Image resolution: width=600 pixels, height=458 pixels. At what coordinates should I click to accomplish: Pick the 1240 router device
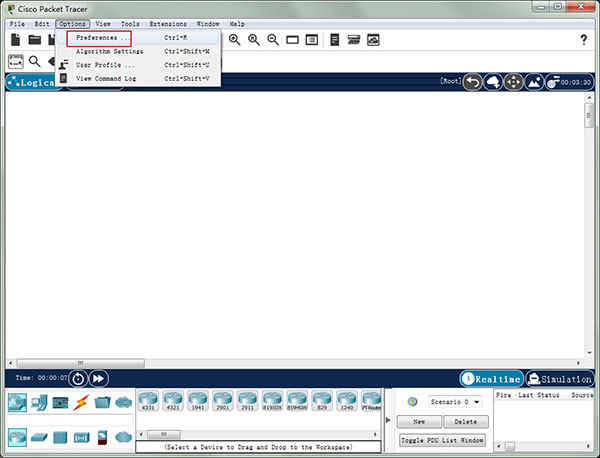[x=347, y=401]
